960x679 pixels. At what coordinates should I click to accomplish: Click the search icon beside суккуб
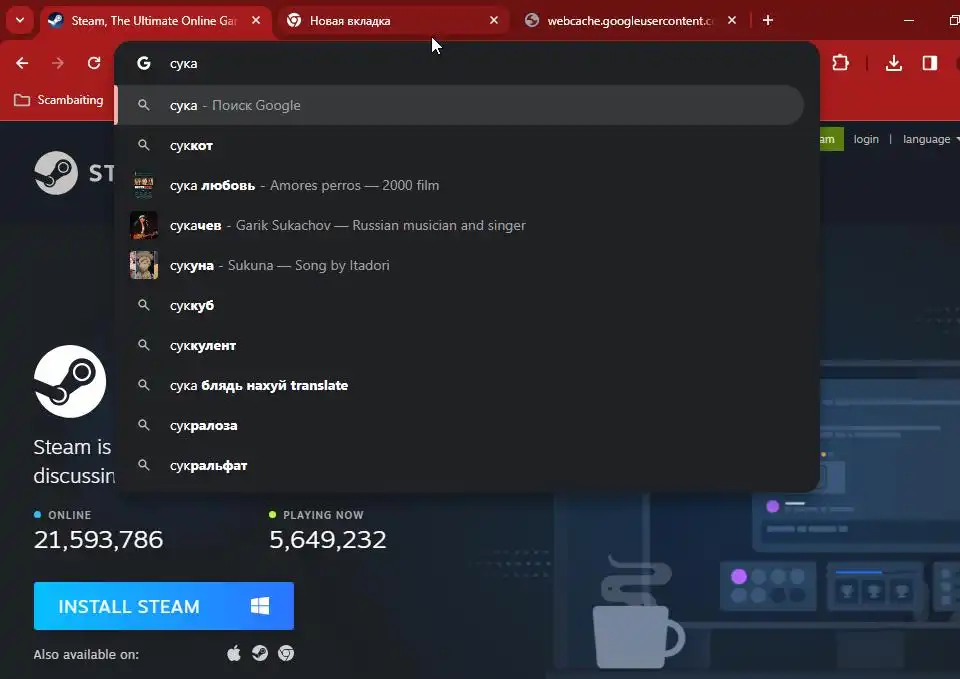(144, 305)
